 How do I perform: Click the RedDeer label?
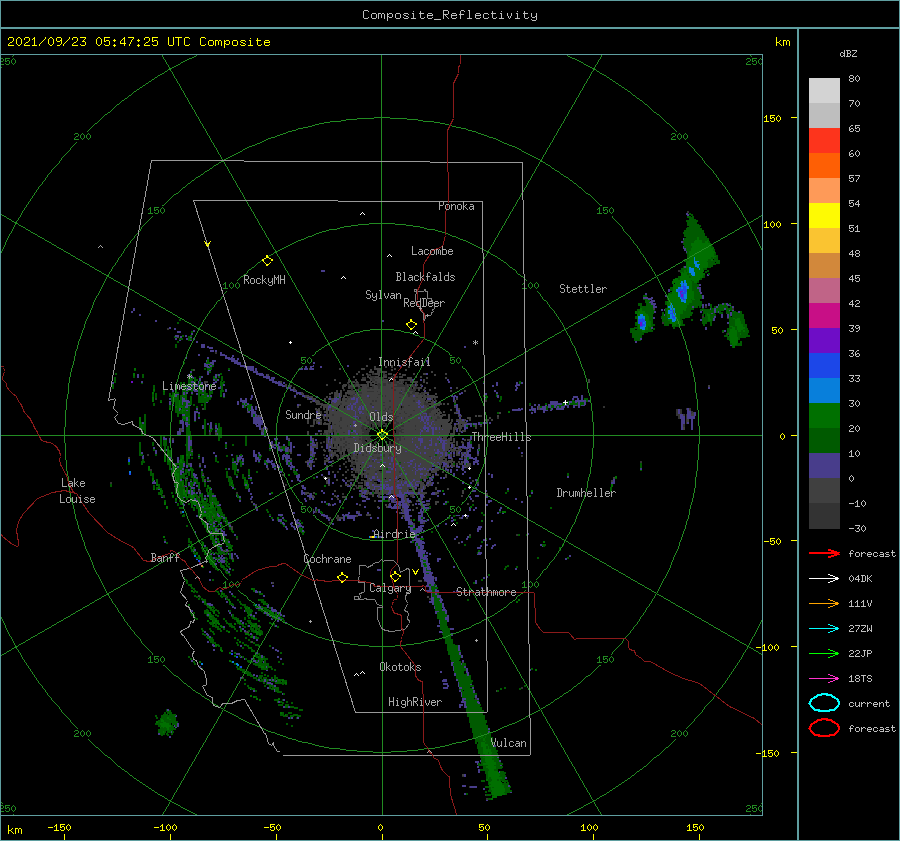coord(424,303)
